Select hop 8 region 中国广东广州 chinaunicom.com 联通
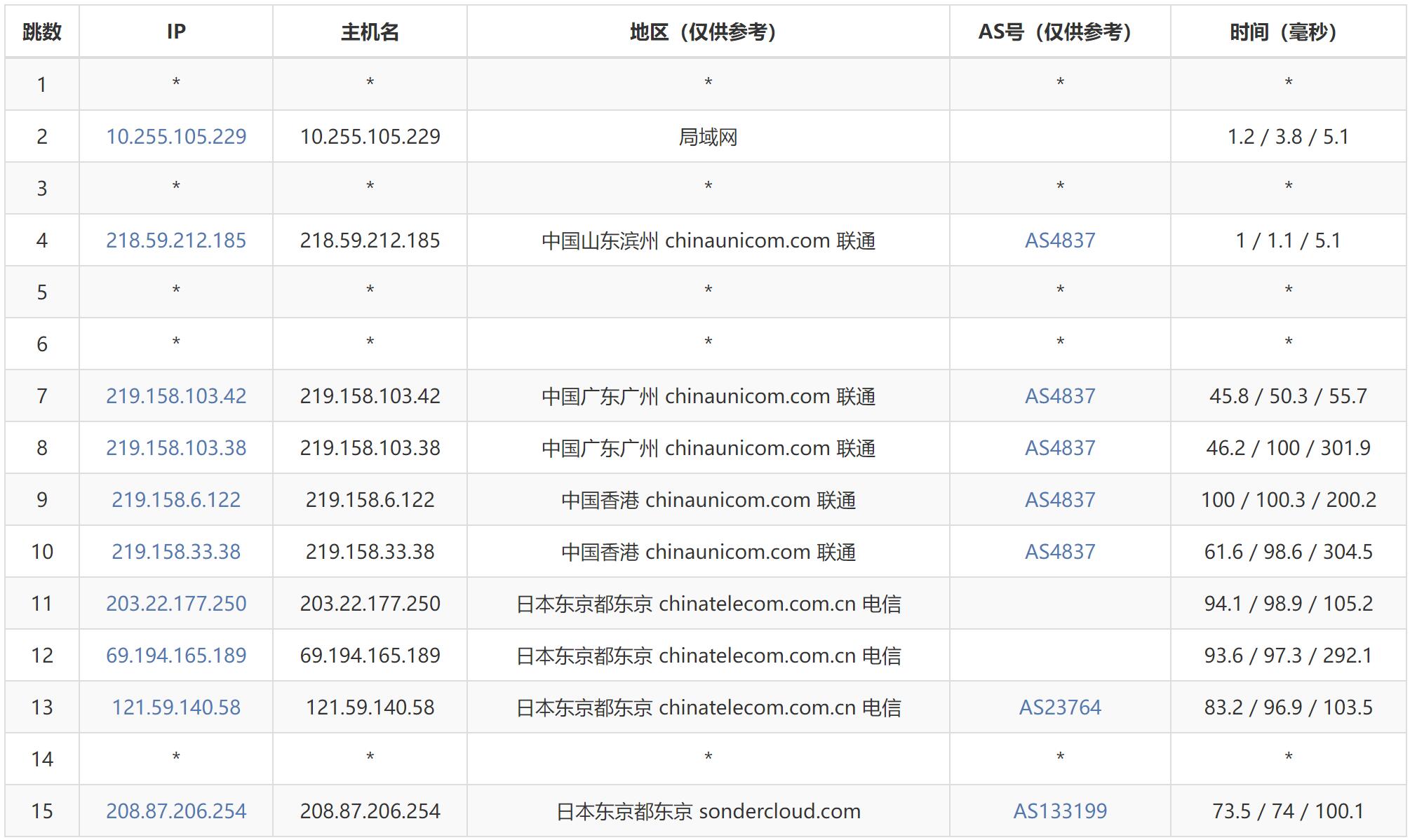The height and width of the screenshot is (840, 1410). coord(709,447)
